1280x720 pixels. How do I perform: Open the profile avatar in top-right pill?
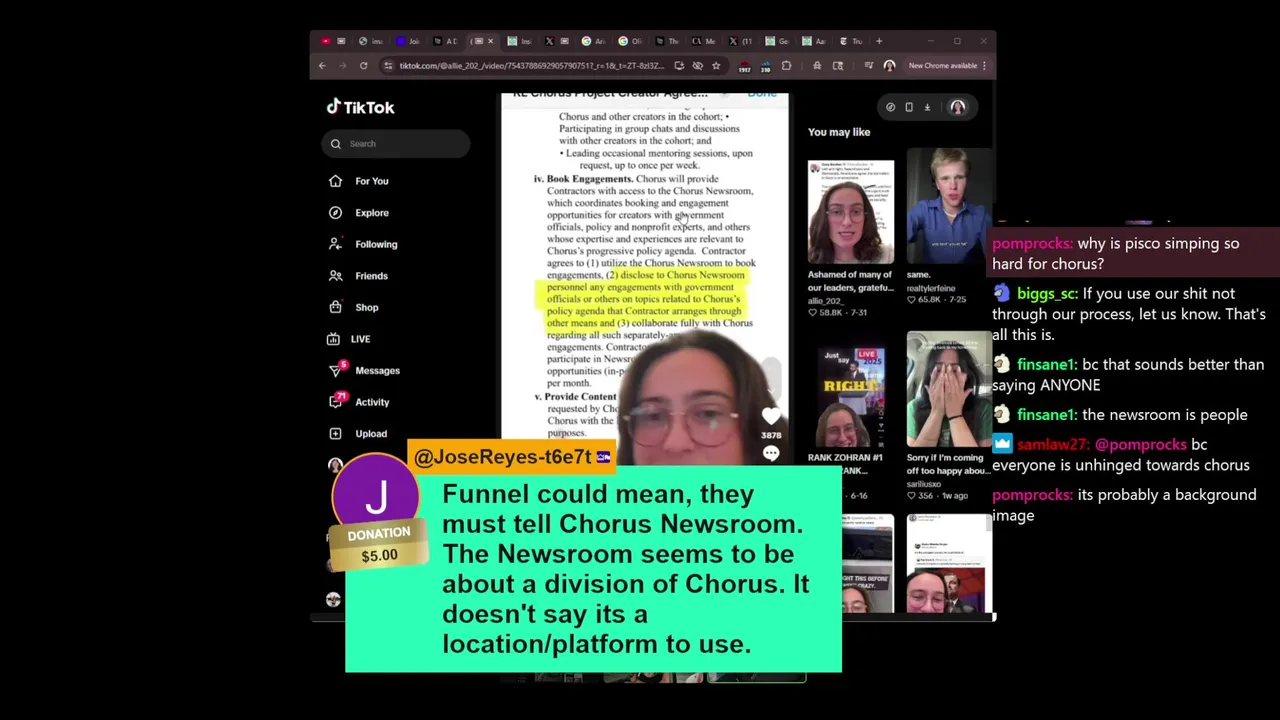pos(957,107)
